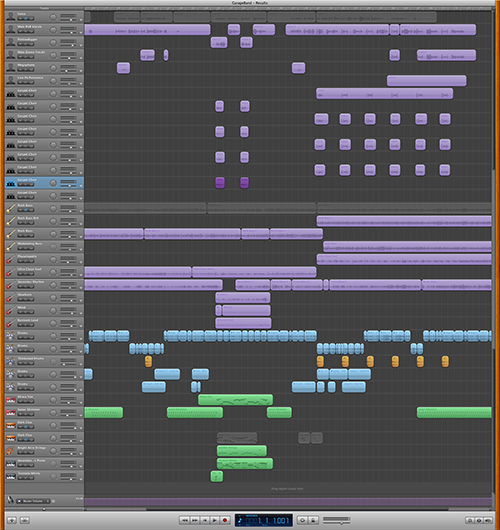
Task: Select the Guitar Shimmer synth icon
Action: click(11, 413)
